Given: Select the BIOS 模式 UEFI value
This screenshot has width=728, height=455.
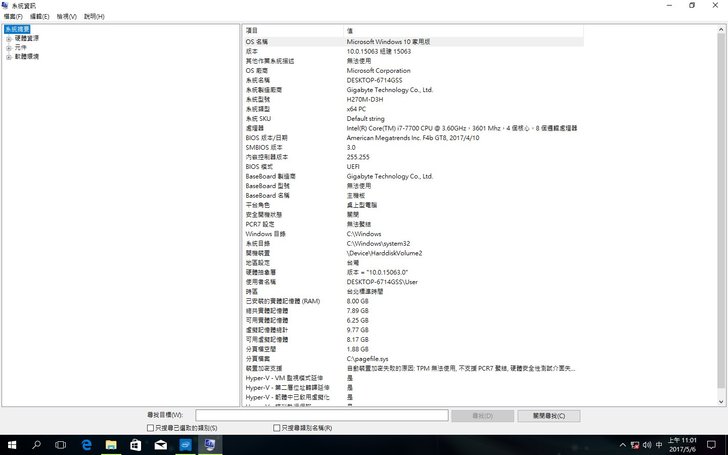Looking at the screenshot, I should pyautogui.click(x=353, y=167).
